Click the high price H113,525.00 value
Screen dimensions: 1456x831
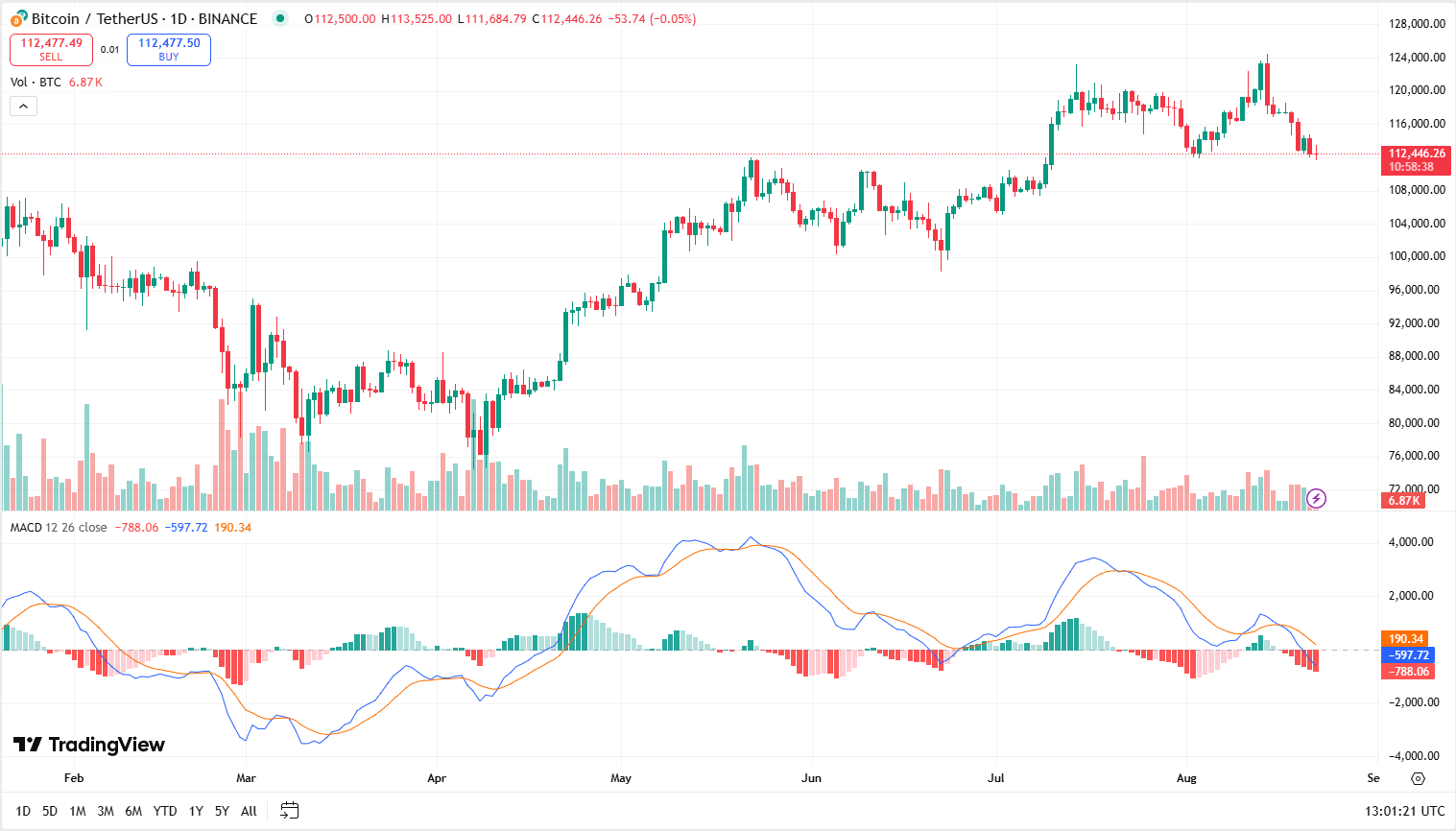click(x=416, y=19)
